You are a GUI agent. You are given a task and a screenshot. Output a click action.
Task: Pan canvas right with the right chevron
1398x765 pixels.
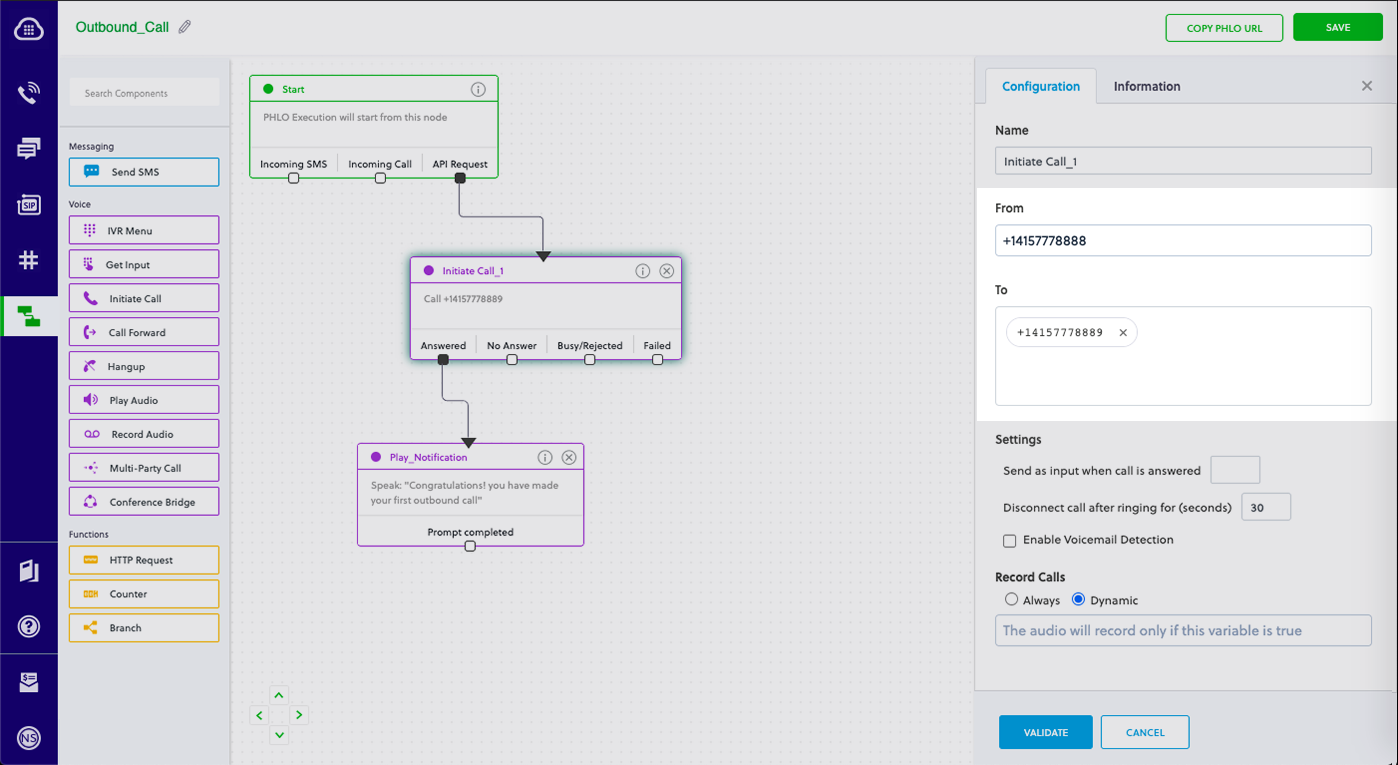[299, 715]
